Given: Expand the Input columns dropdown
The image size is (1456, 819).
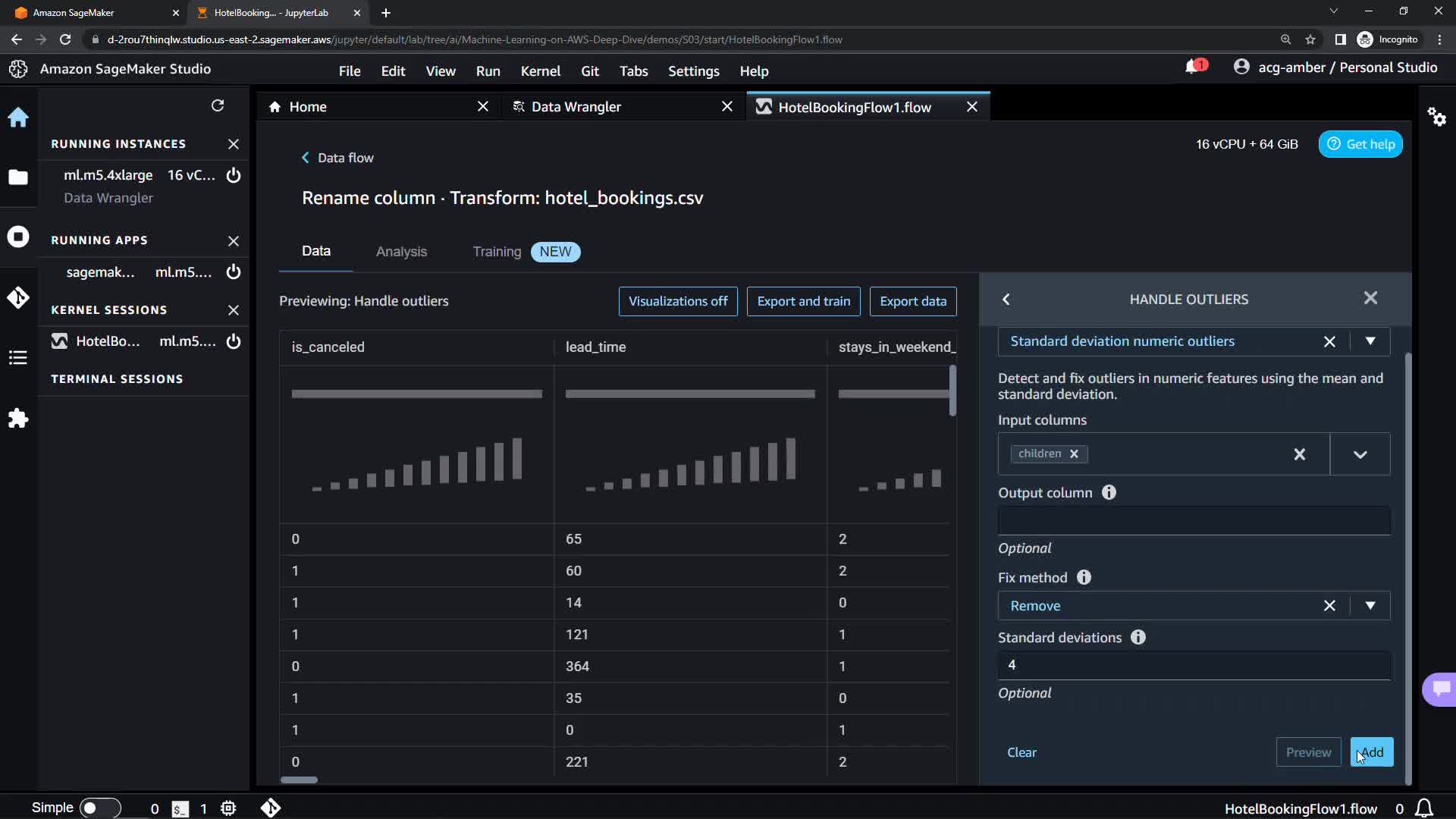Looking at the screenshot, I should [x=1360, y=454].
